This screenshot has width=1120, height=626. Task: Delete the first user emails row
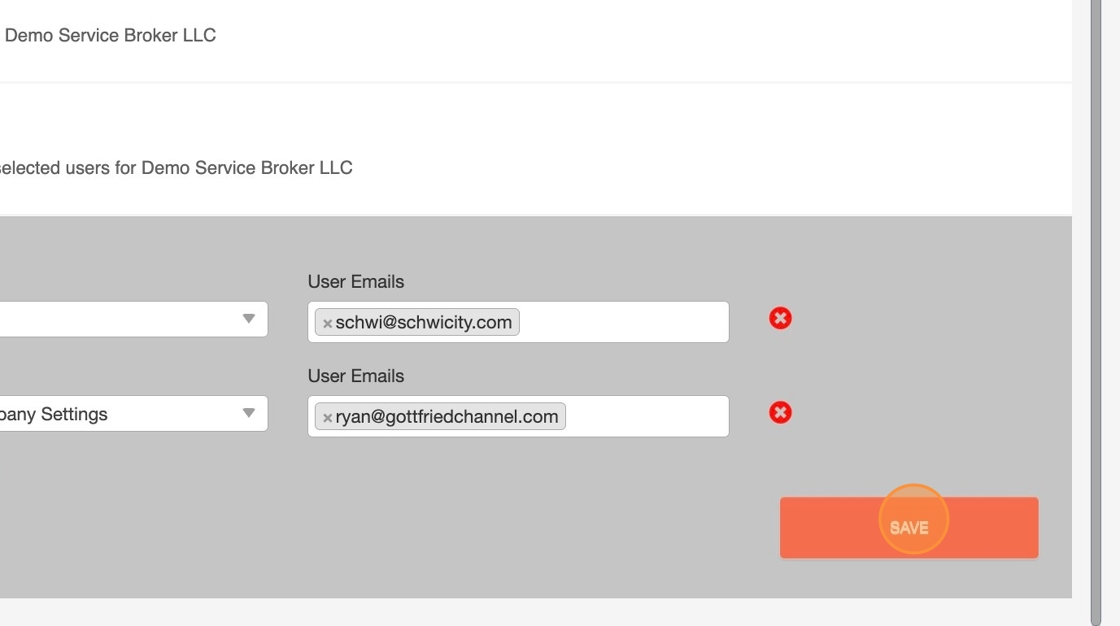(x=780, y=318)
